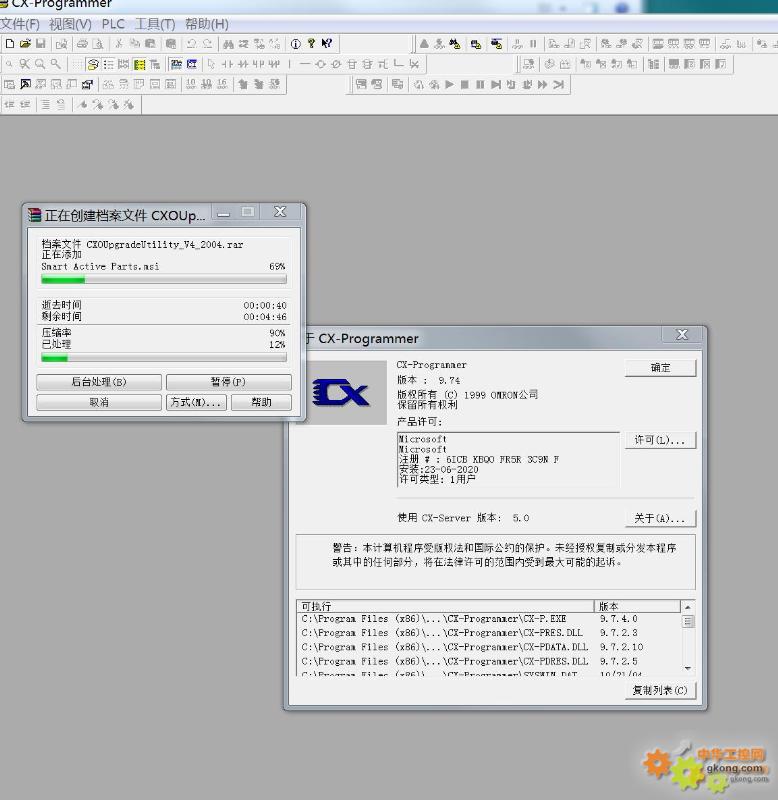Screen dimensions: 778x800
Task: Click 复制列表(C) button
Action: point(660,690)
